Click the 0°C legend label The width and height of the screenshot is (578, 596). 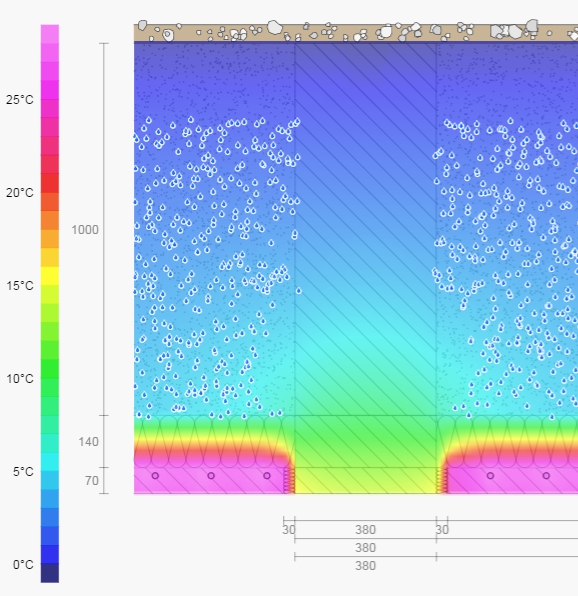tap(23, 565)
